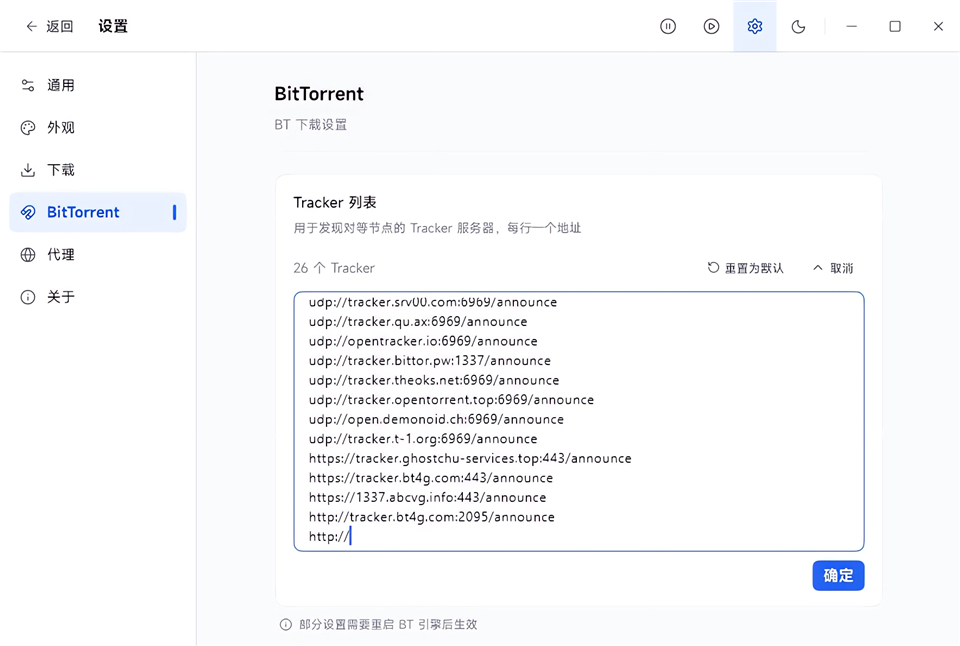The height and width of the screenshot is (646, 960).
Task: Open settings via highlighted gear icon
Action: coord(754,26)
